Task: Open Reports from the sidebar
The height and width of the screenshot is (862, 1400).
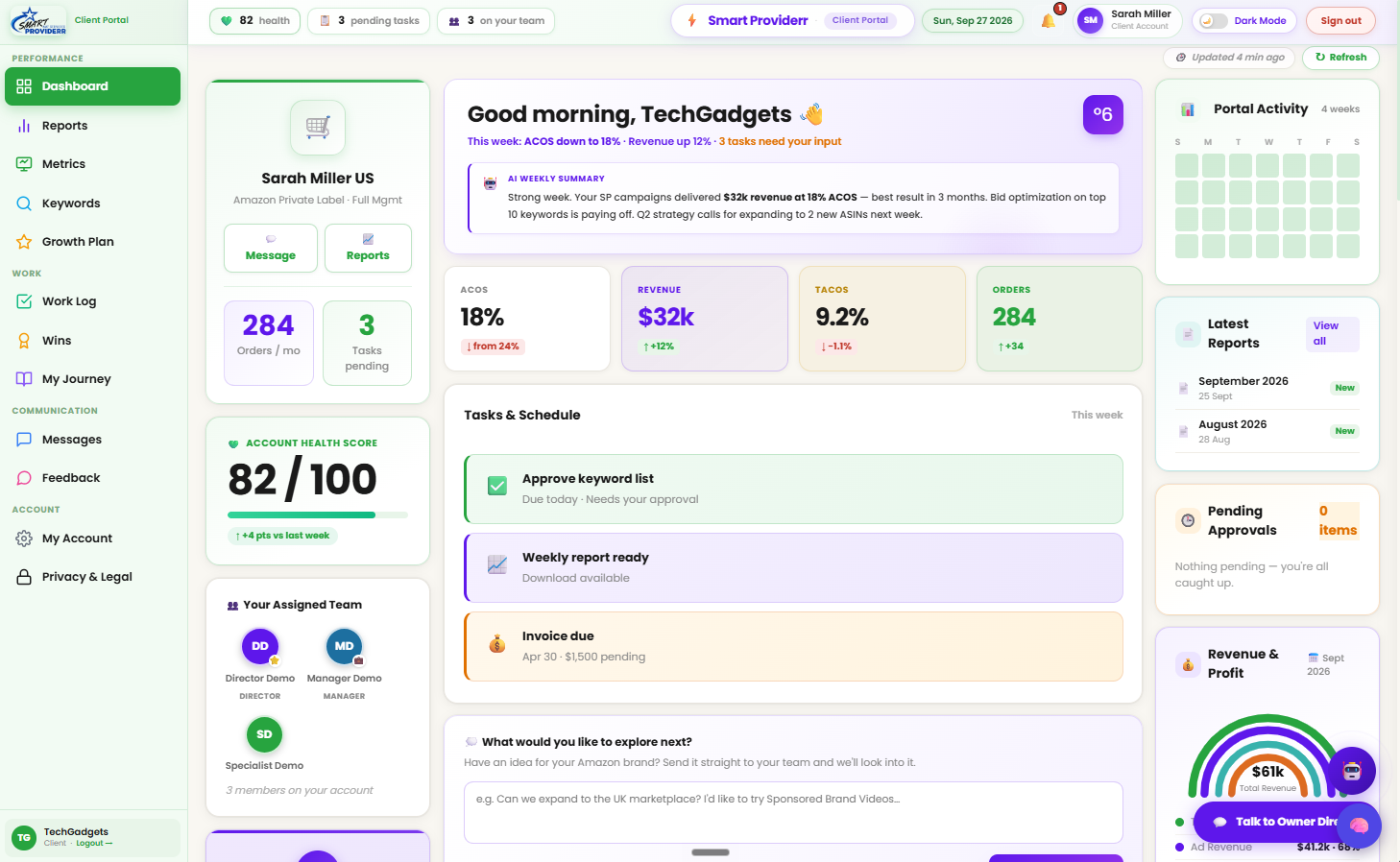Action: (92, 126)
